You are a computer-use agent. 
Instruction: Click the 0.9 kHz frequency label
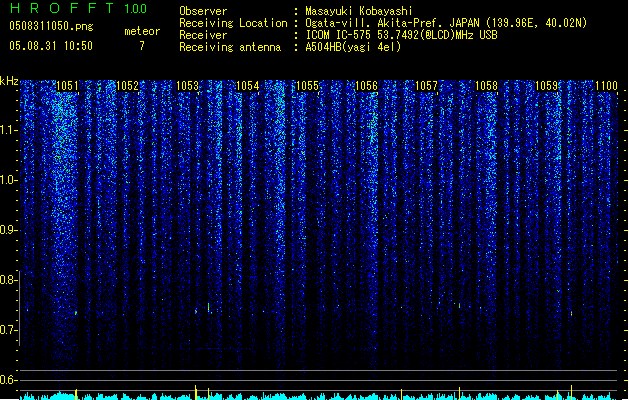click(x=8, y=230)
